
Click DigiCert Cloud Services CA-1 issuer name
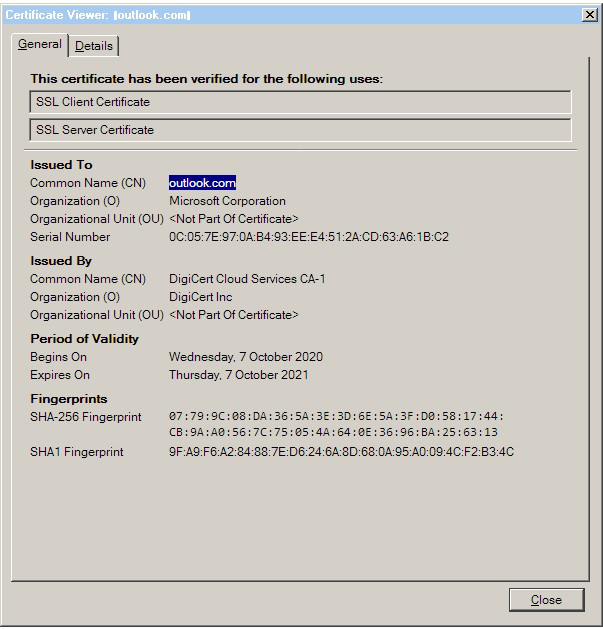click(247, 279)
